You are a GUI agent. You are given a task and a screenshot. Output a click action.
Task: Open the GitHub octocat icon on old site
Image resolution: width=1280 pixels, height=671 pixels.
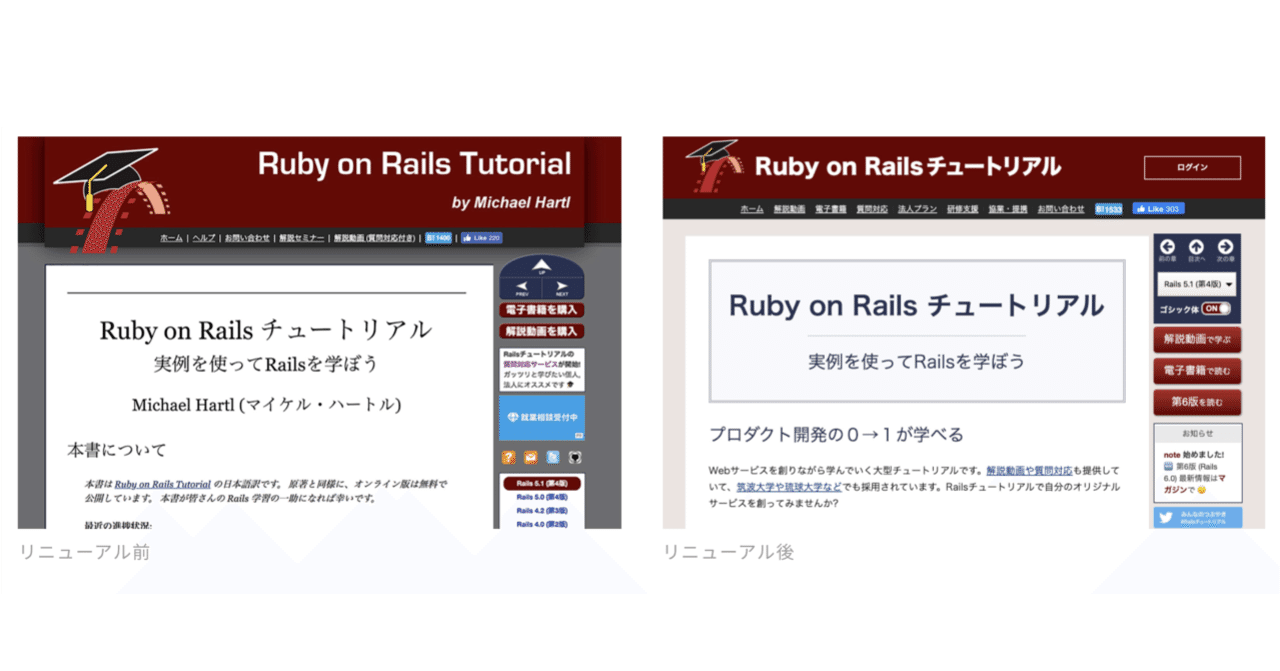coord(575,457)
